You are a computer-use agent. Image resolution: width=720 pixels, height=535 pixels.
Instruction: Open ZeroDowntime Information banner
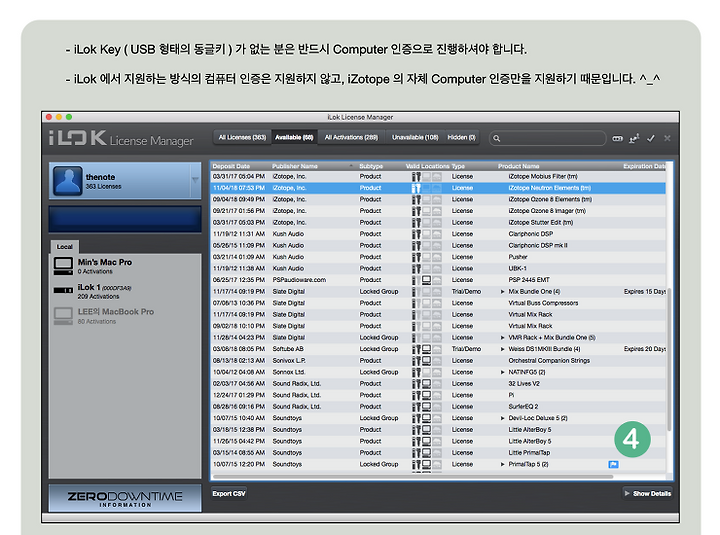[125, 498]
